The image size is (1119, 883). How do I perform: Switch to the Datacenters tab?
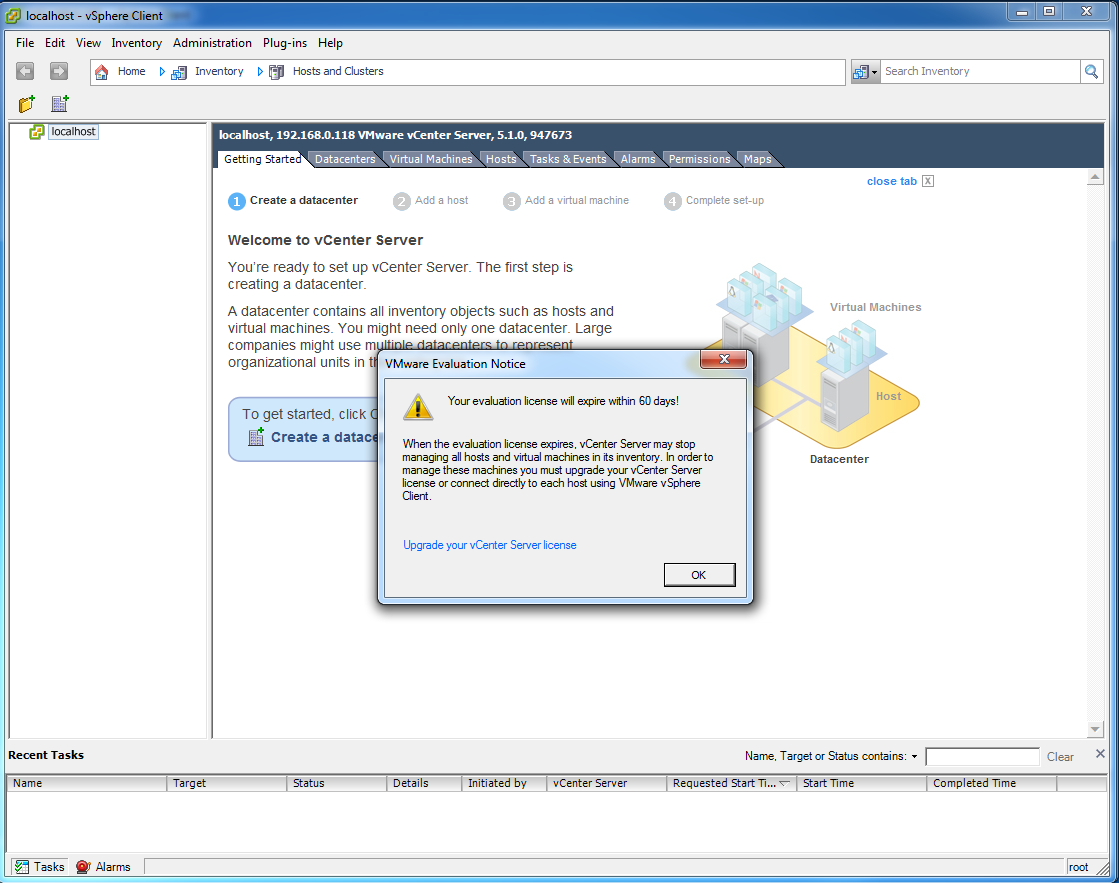tap(345, 159)
